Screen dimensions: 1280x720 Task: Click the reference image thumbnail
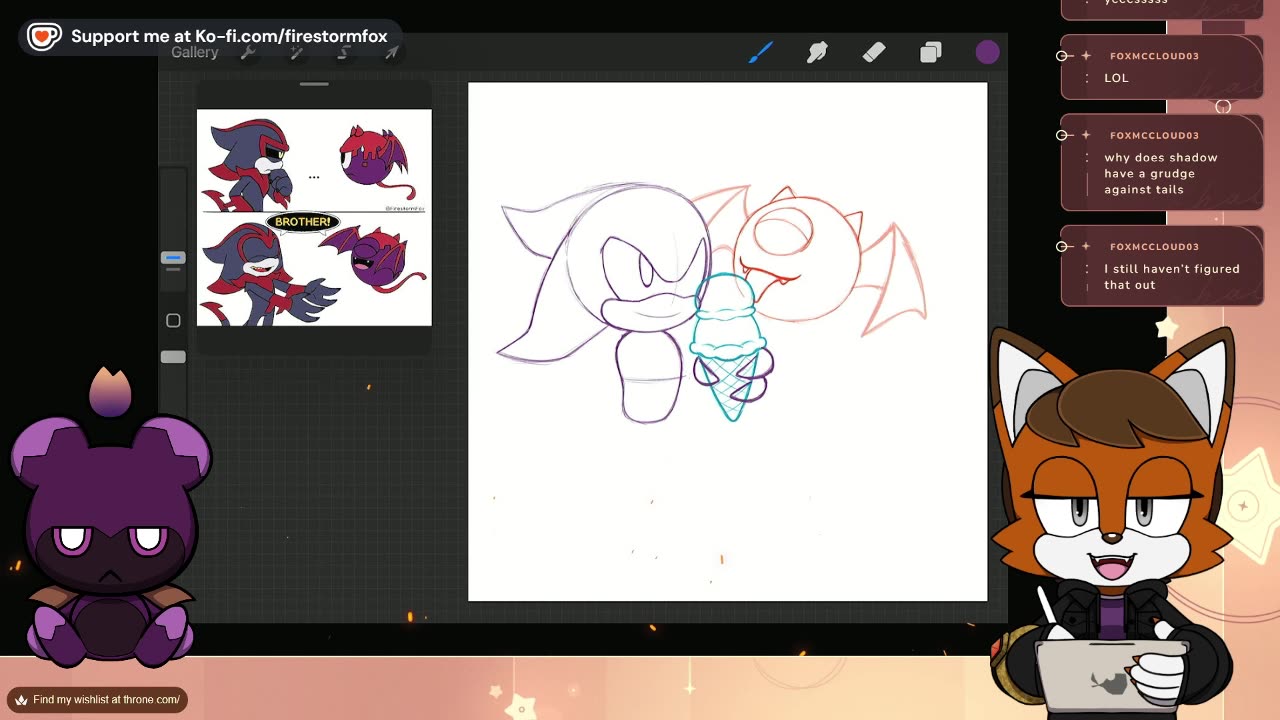click(314, 217)
